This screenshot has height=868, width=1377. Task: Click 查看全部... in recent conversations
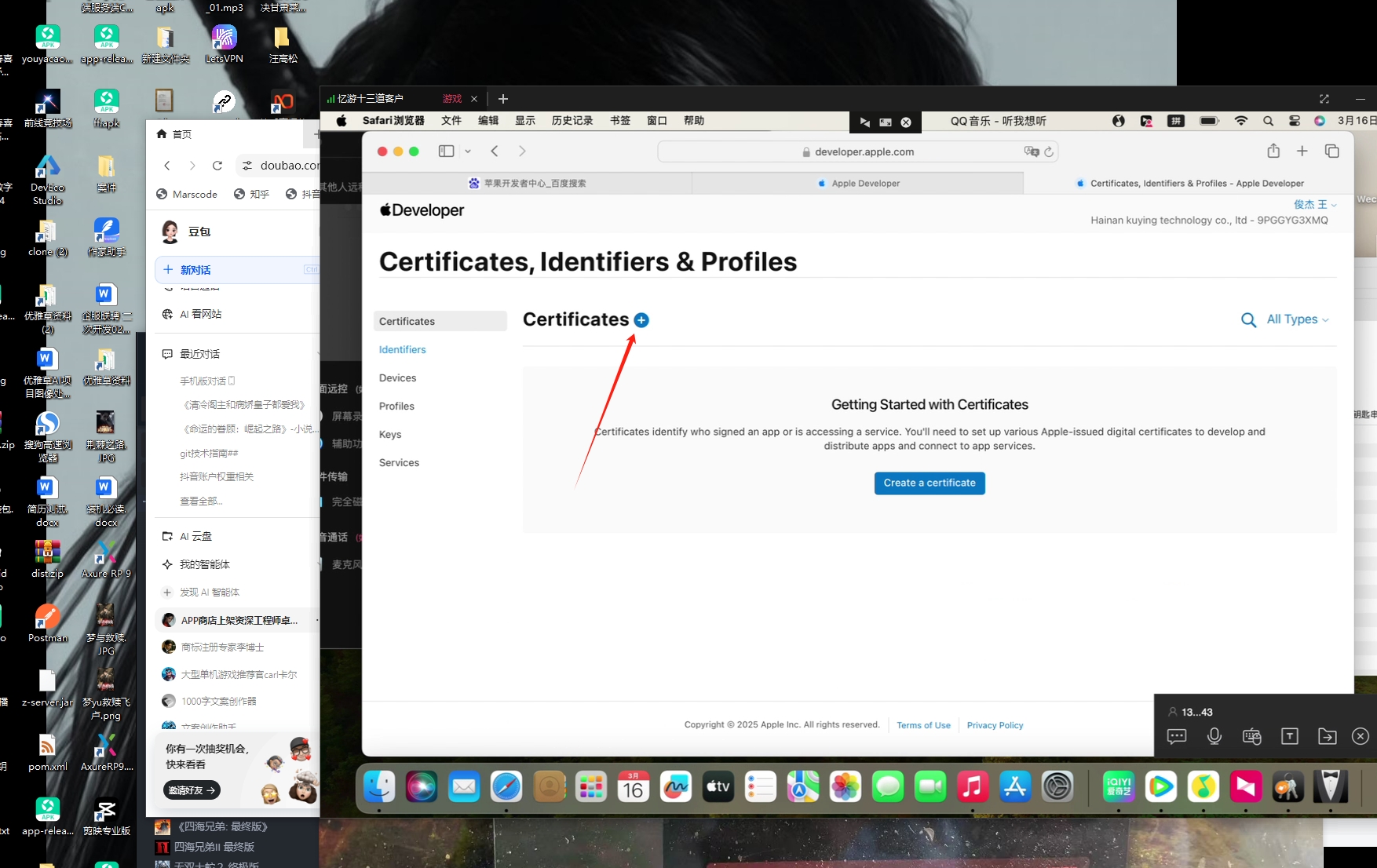click(201, 501)
